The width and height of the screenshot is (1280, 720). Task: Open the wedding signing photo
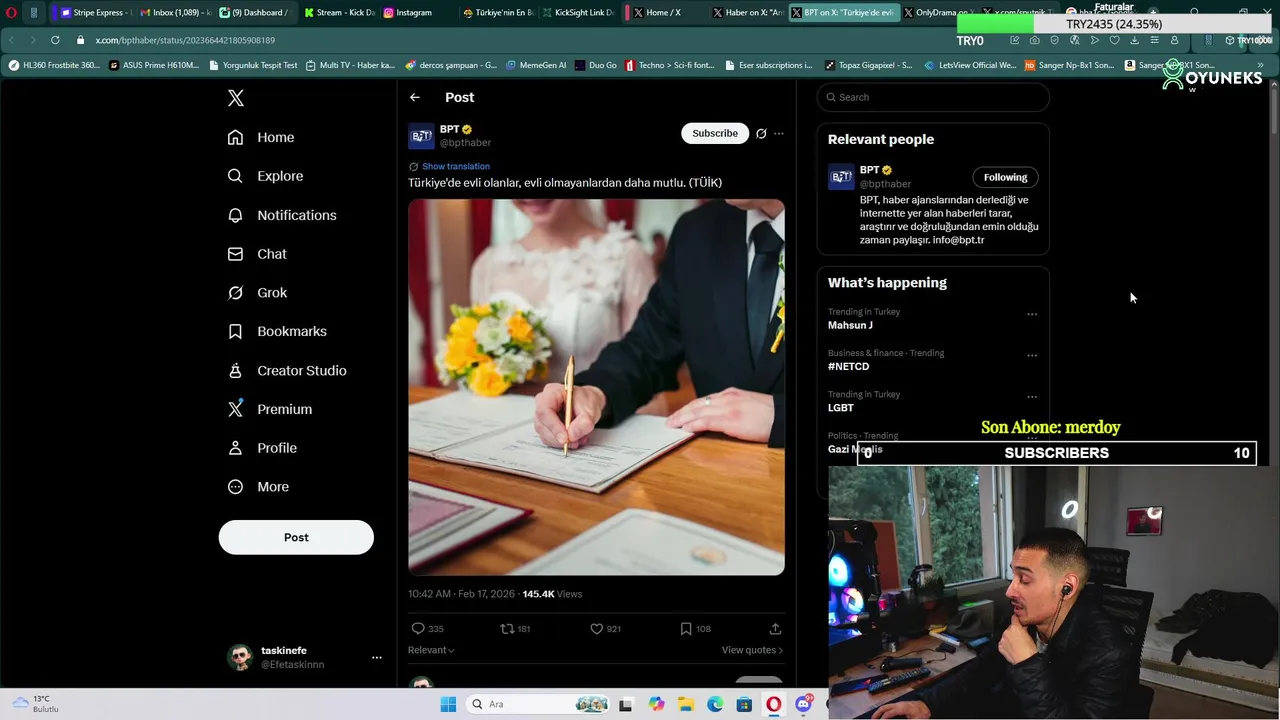[x=596, y=387]
